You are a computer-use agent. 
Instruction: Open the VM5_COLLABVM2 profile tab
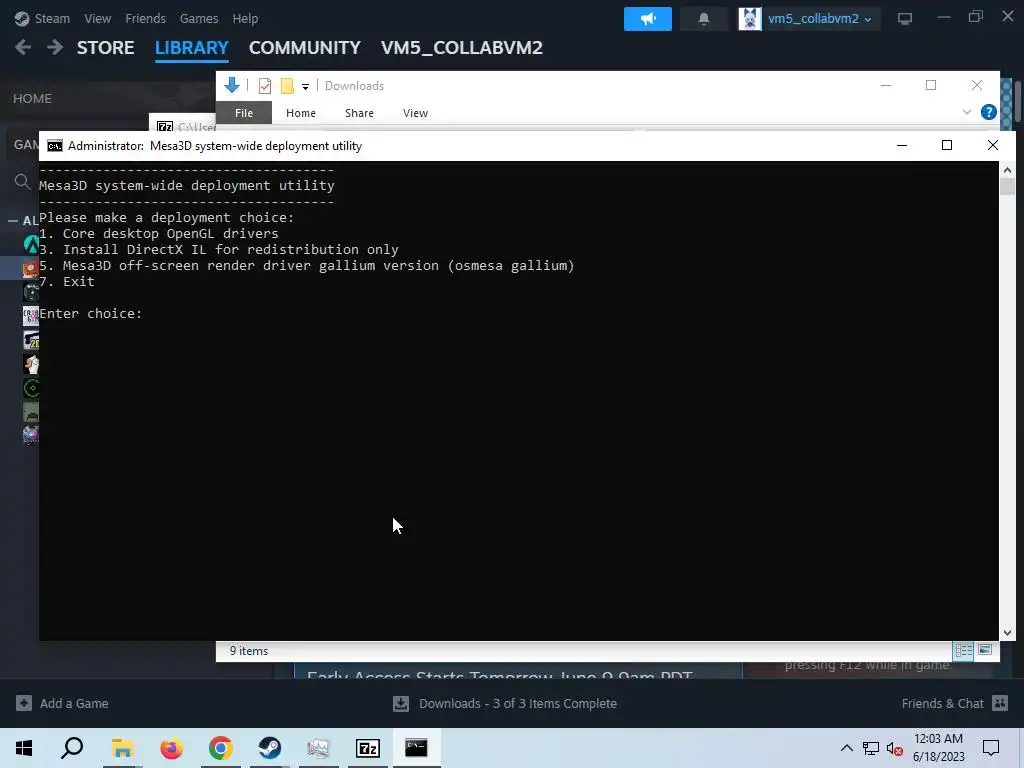[462, 48]
